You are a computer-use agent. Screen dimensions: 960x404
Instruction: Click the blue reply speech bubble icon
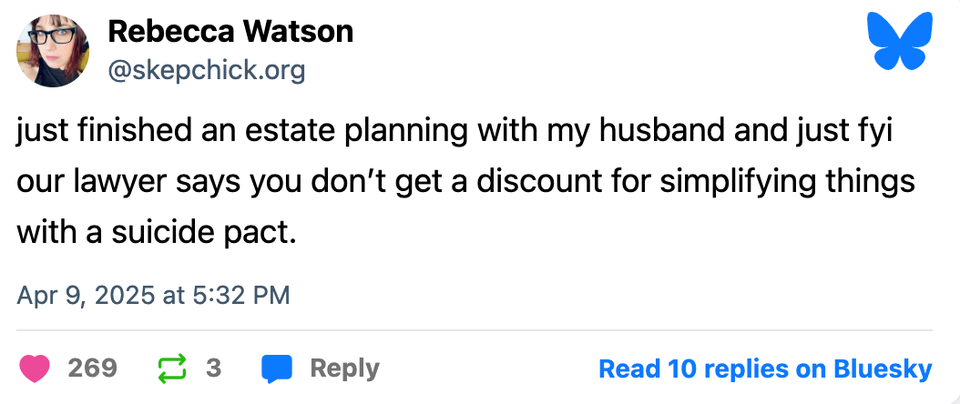(276, 368)
